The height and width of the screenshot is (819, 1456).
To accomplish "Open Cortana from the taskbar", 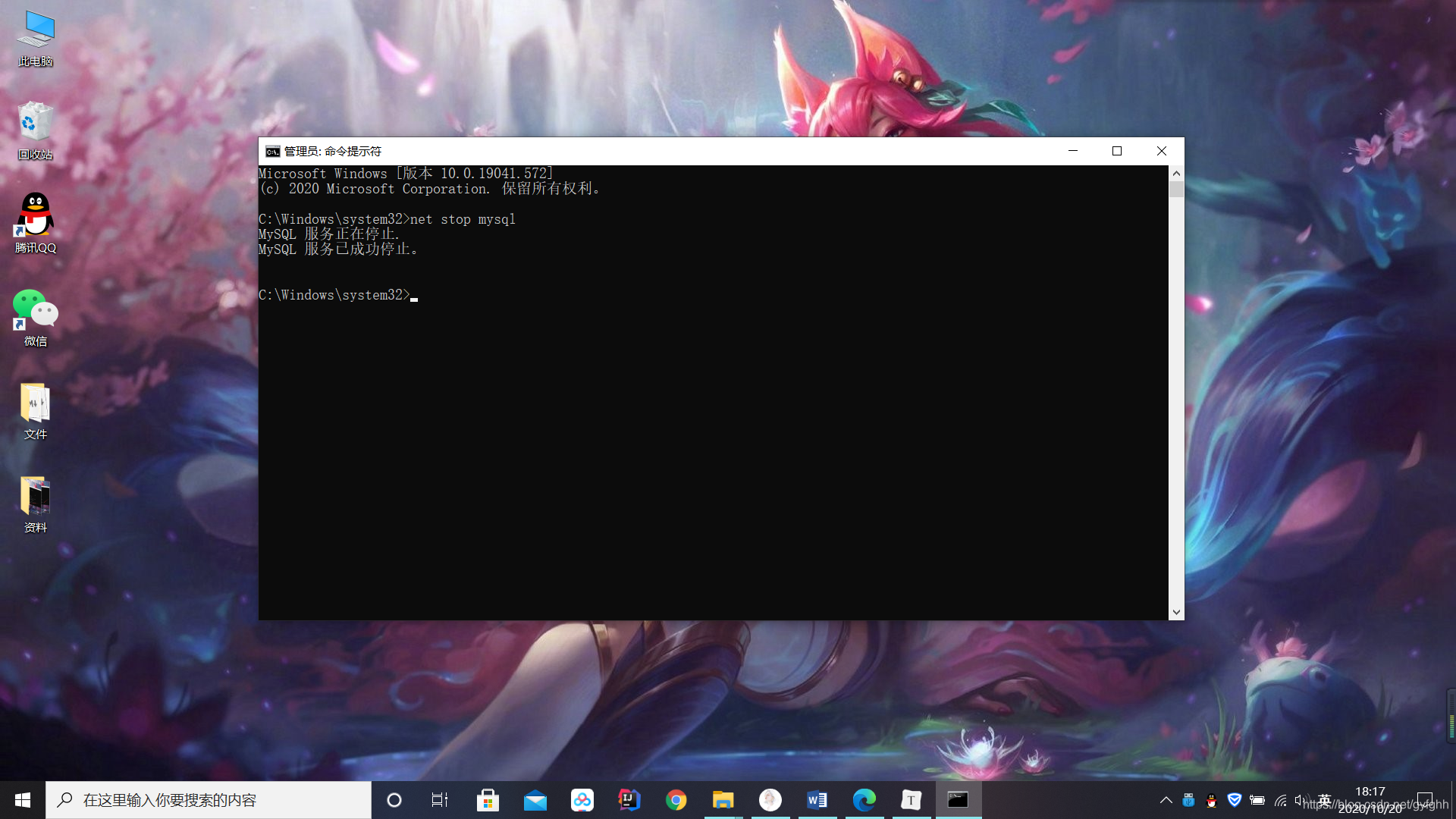I will [394, 800].
